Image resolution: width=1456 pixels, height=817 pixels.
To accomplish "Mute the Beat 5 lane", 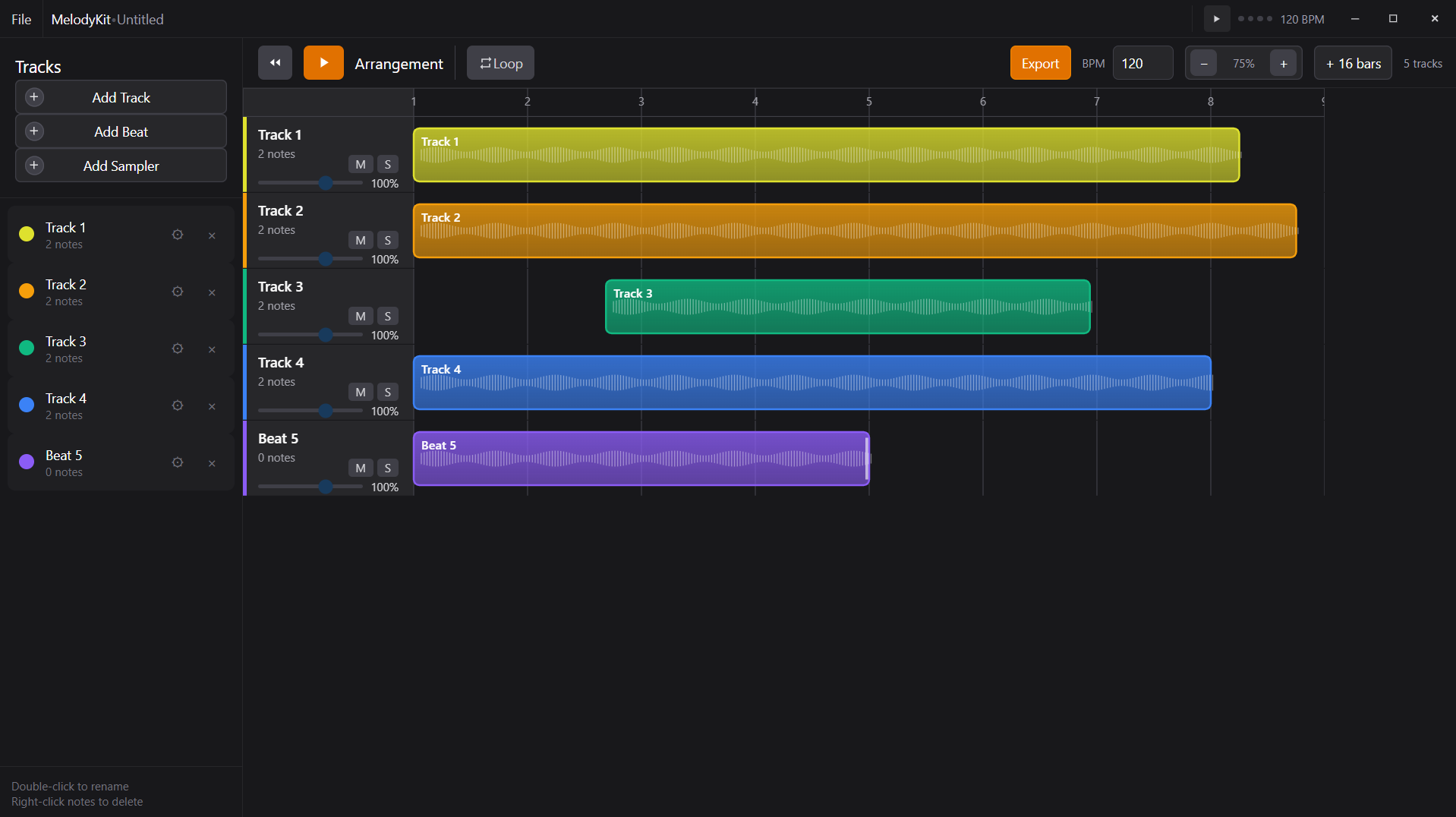I will click(x=361, y=468).
